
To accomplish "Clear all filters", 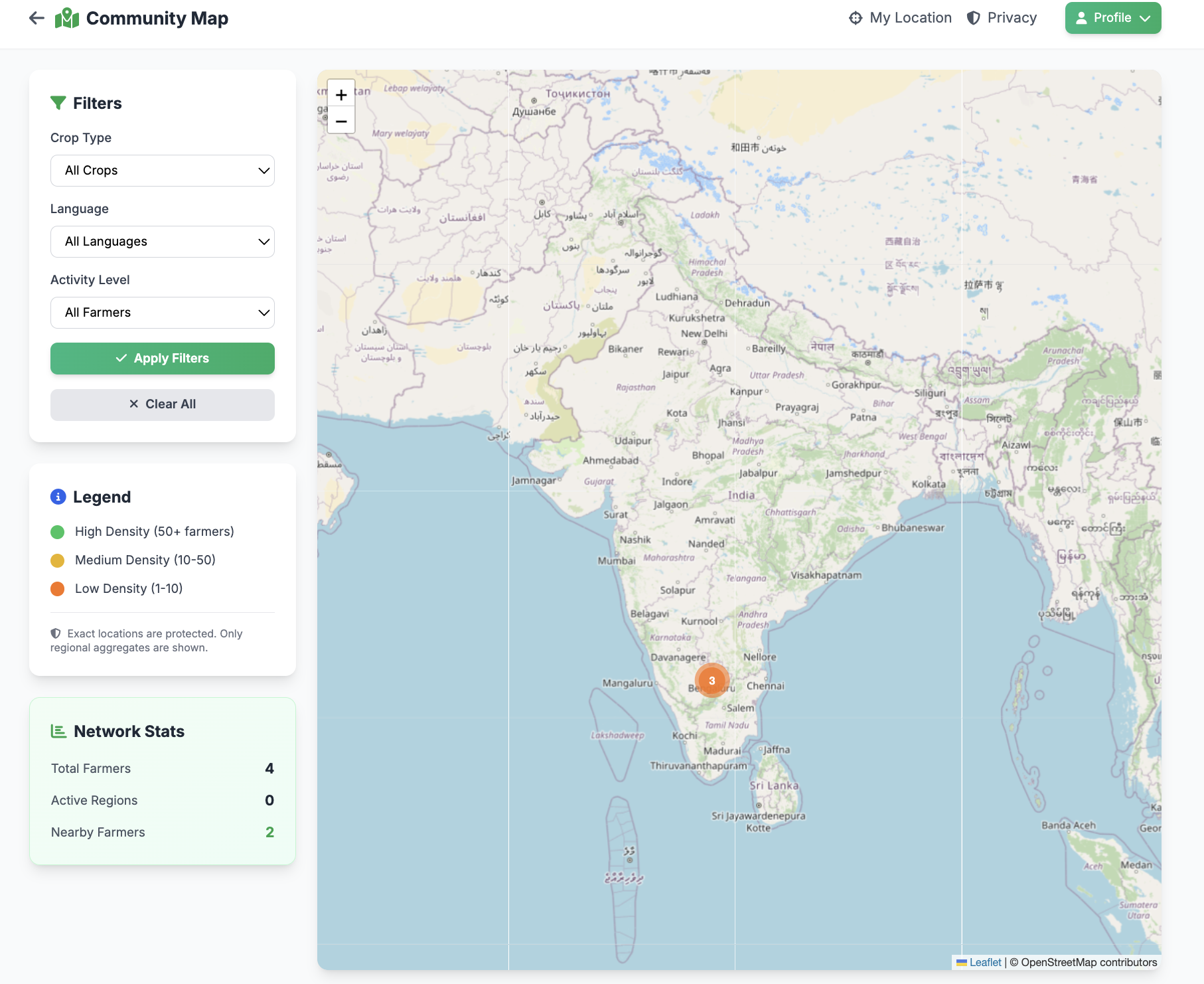I will point(163,404).
